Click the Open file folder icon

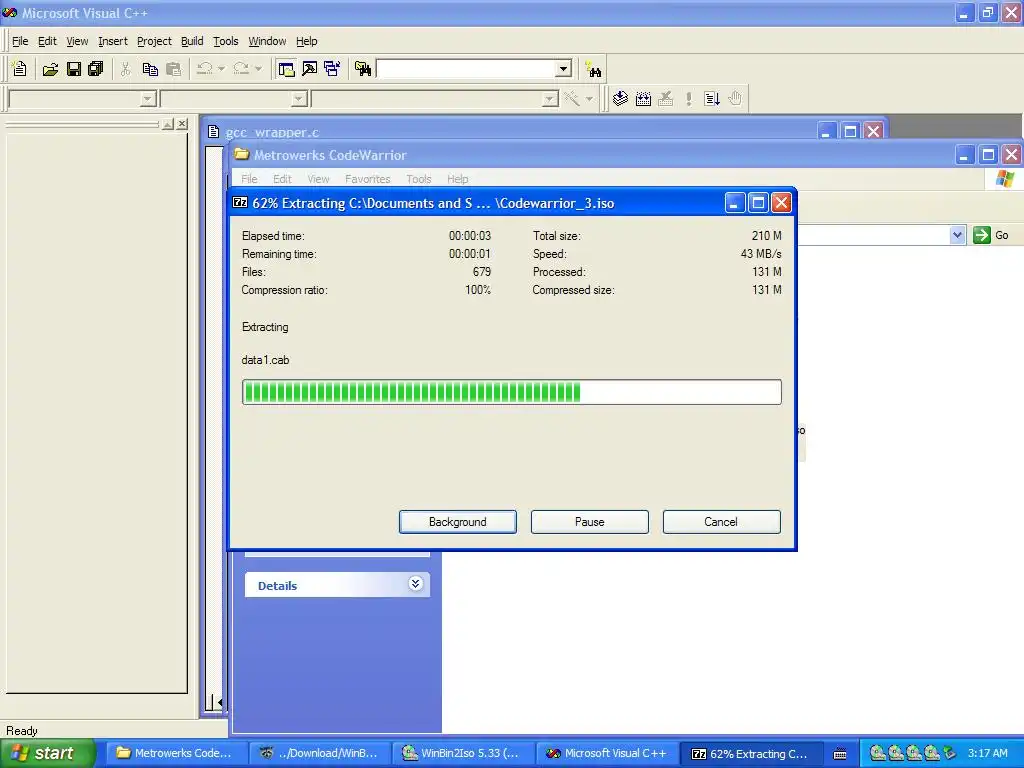(x=50, y=69)
